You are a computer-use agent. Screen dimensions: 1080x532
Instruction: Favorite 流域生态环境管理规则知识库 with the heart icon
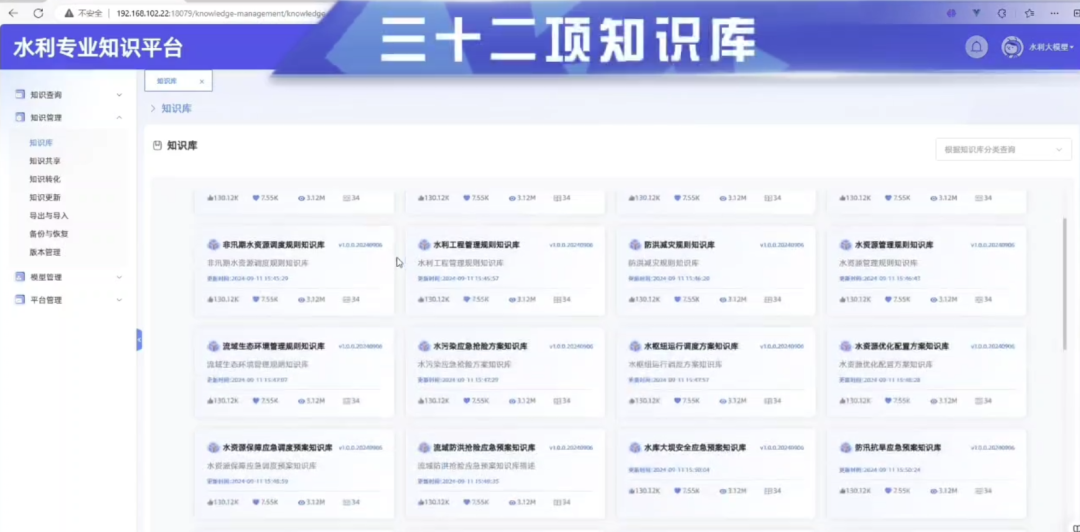256,400
